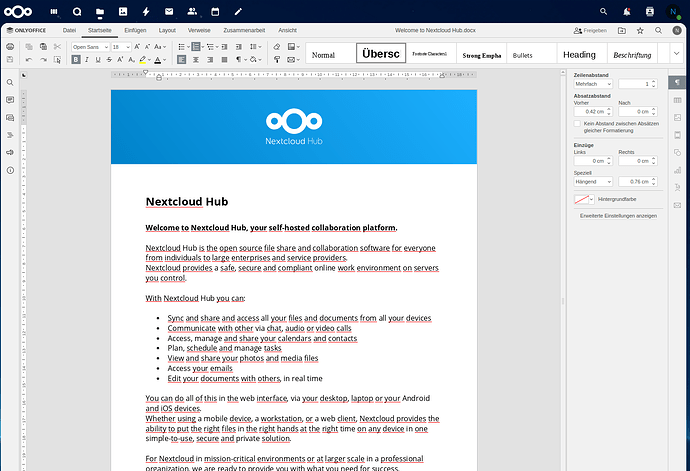Expand the styles gallery arrow

tap(676, 53)
